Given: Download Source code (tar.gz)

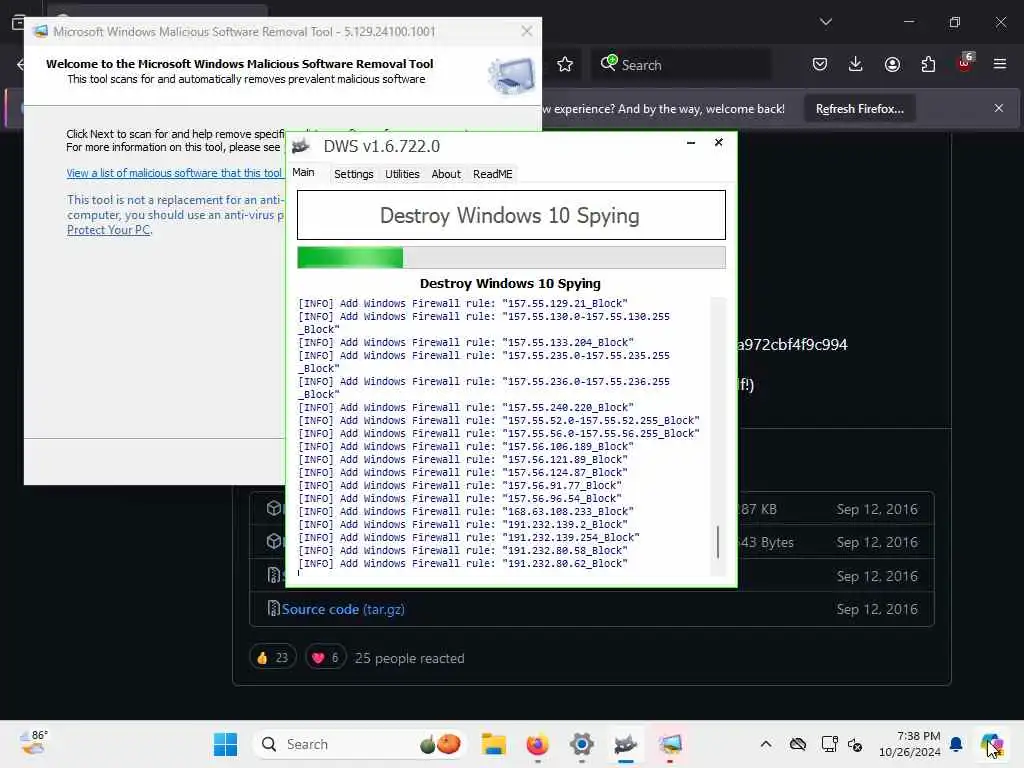Looking at the screenshot, I should click(x=343, y=609).
